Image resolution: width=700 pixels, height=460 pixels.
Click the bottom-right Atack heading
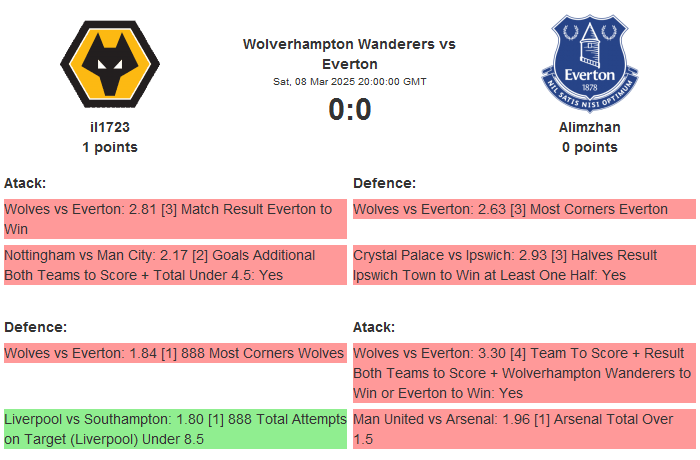pos(374,327)
